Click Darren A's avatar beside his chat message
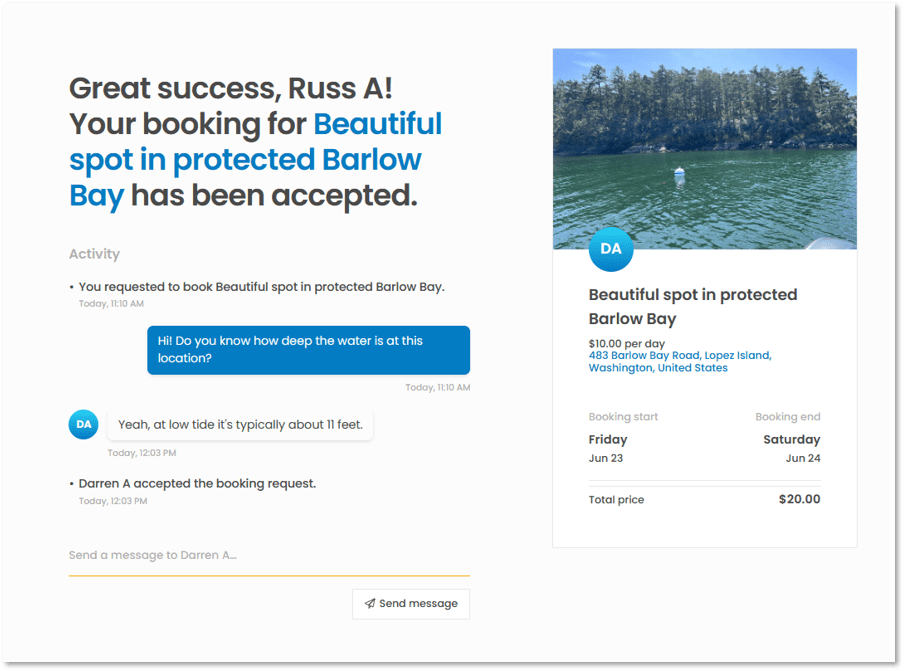 coord(83,424)
